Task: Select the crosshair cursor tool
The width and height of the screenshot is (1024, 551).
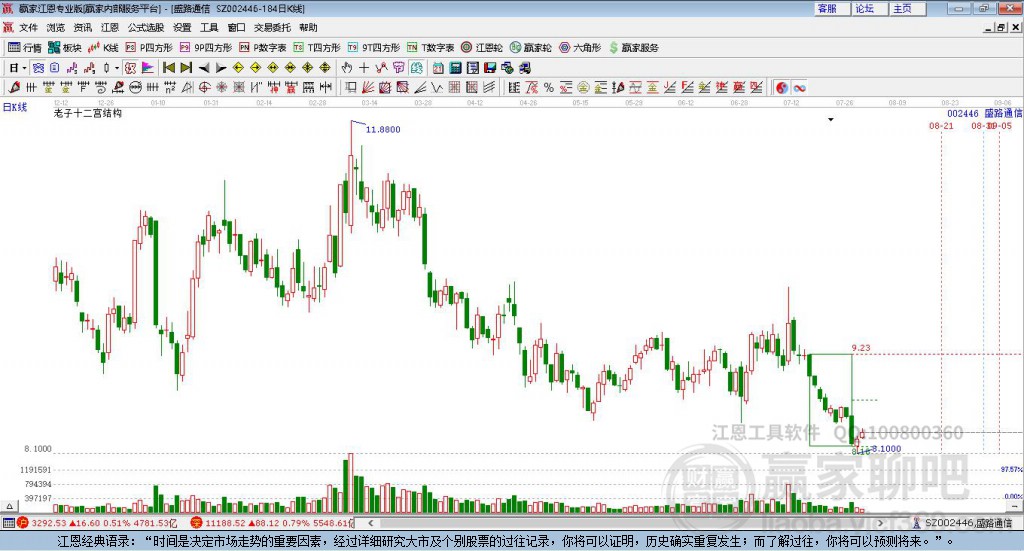Action: click(364, 68)
